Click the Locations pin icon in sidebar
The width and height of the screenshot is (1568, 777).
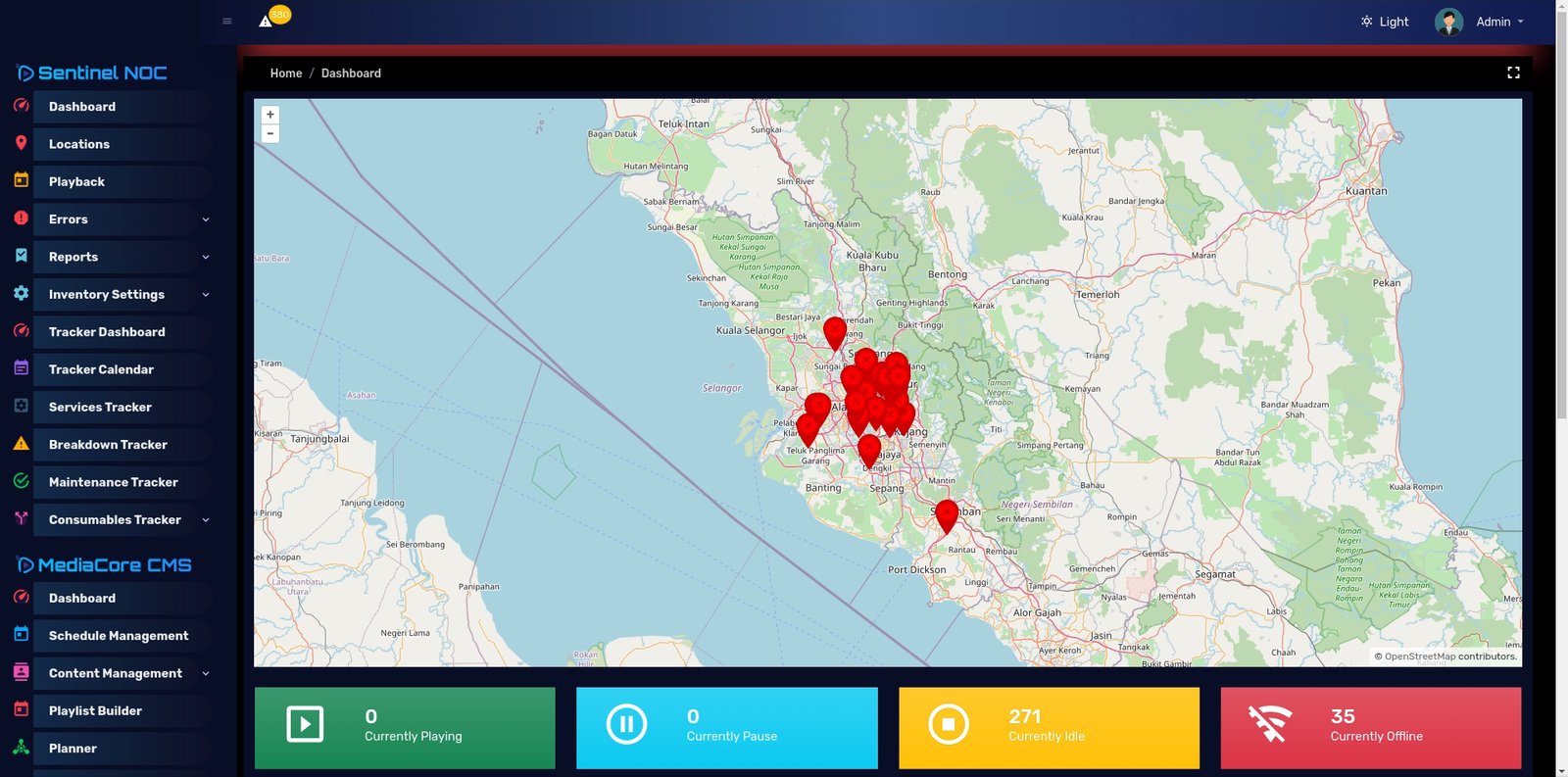[21, 143]
